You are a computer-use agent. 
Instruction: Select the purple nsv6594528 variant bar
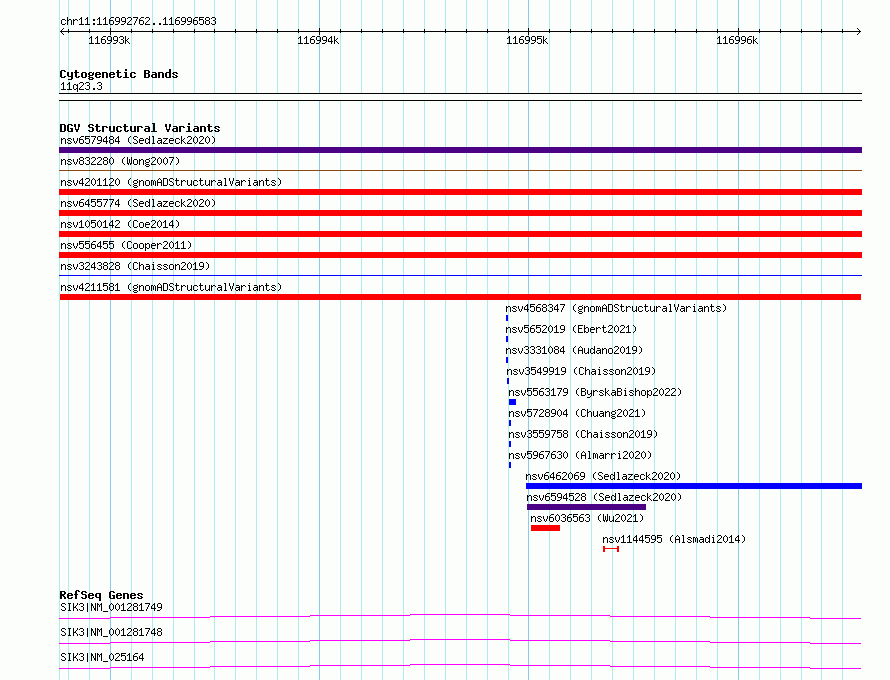[586, 507]
